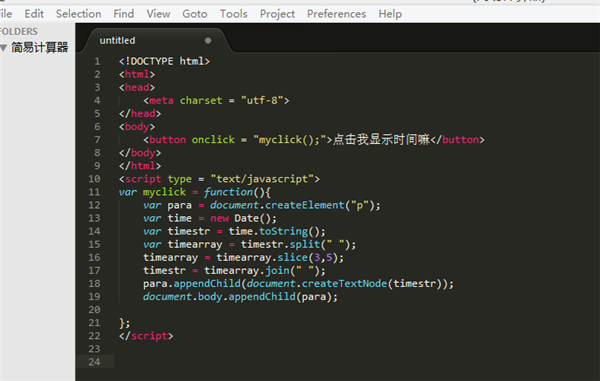Screen dimensions: 600x381
Task: Click line number 11 in the gutter
Action: pos(95,192)
